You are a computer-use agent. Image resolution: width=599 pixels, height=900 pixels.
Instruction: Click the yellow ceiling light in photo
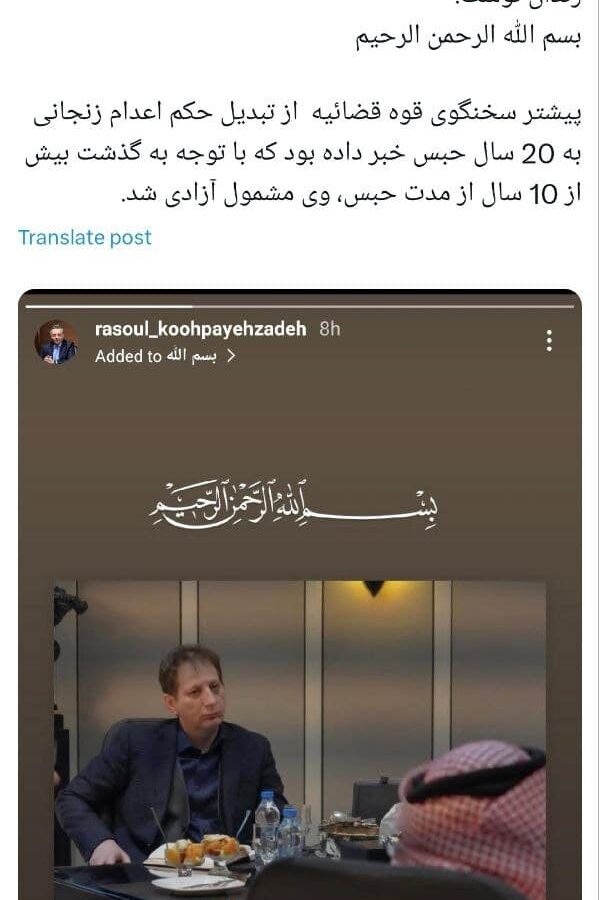pyautogui.click(x=374, y=588)
